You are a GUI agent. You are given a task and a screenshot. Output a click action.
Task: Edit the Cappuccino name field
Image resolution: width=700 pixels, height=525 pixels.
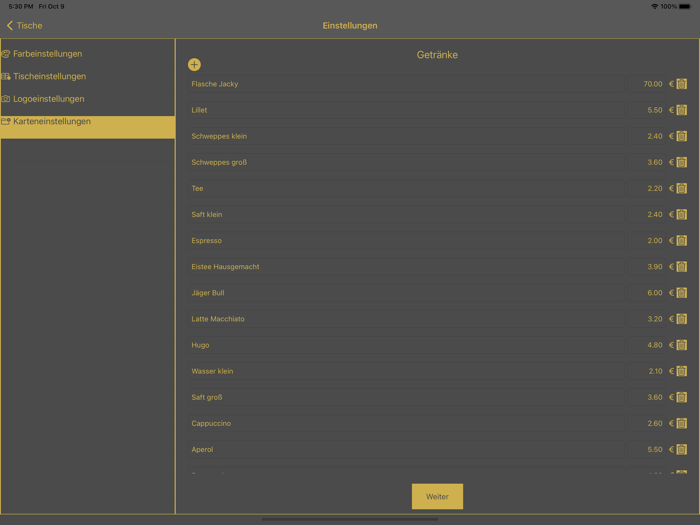tap(406, 423)
